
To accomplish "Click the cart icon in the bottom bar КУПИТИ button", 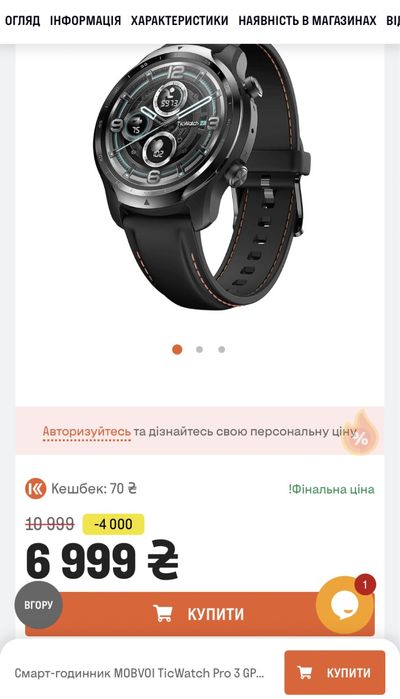I will pyautogui.click(x=305, y=672).
